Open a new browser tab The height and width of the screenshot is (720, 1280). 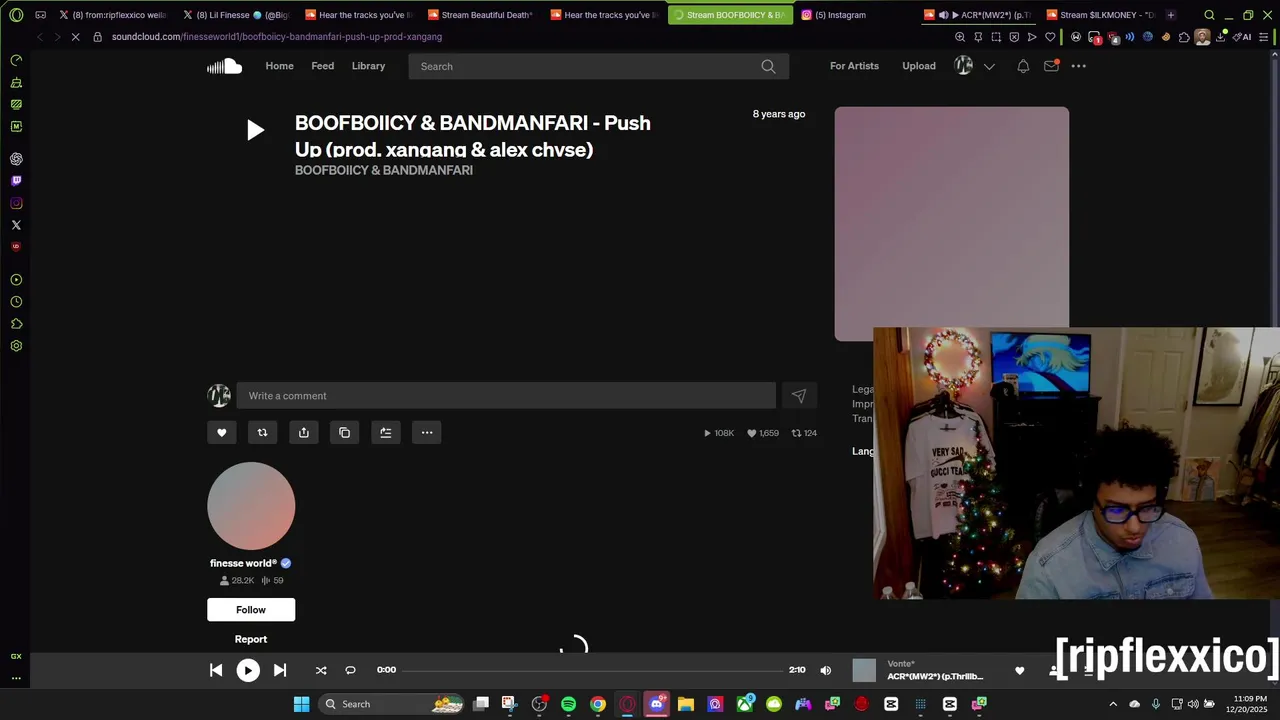1171,15
